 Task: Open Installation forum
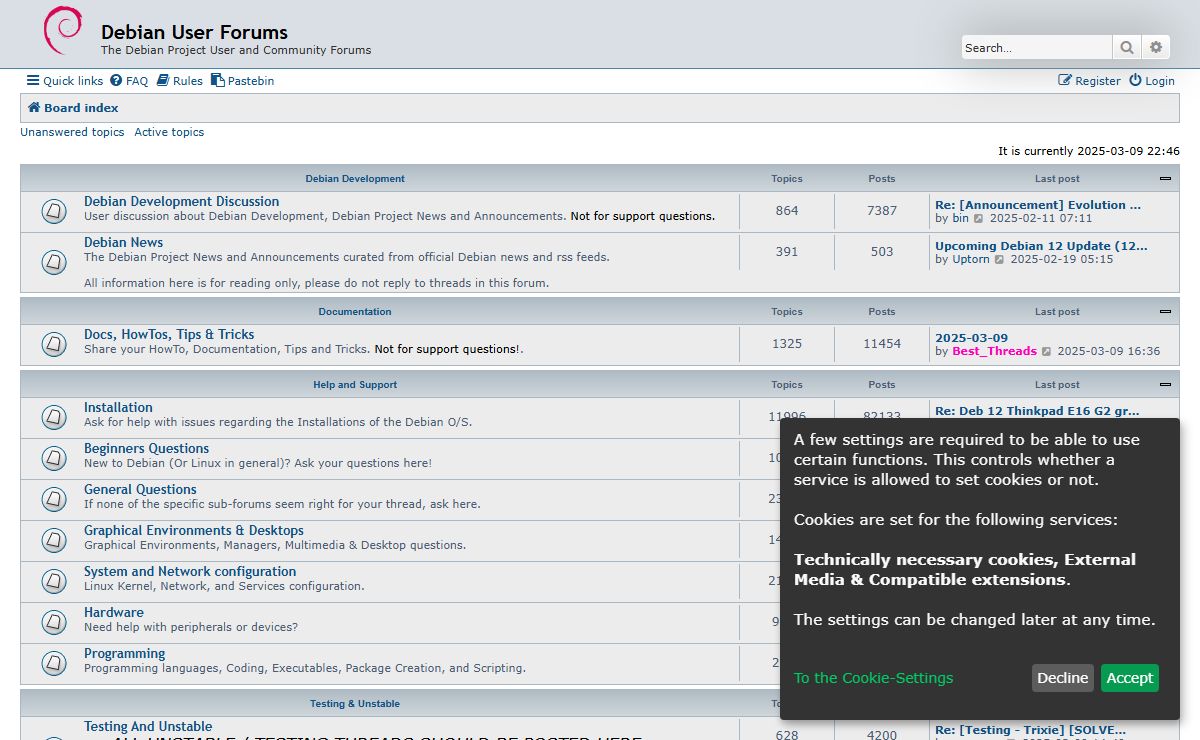tap(118, 408)
